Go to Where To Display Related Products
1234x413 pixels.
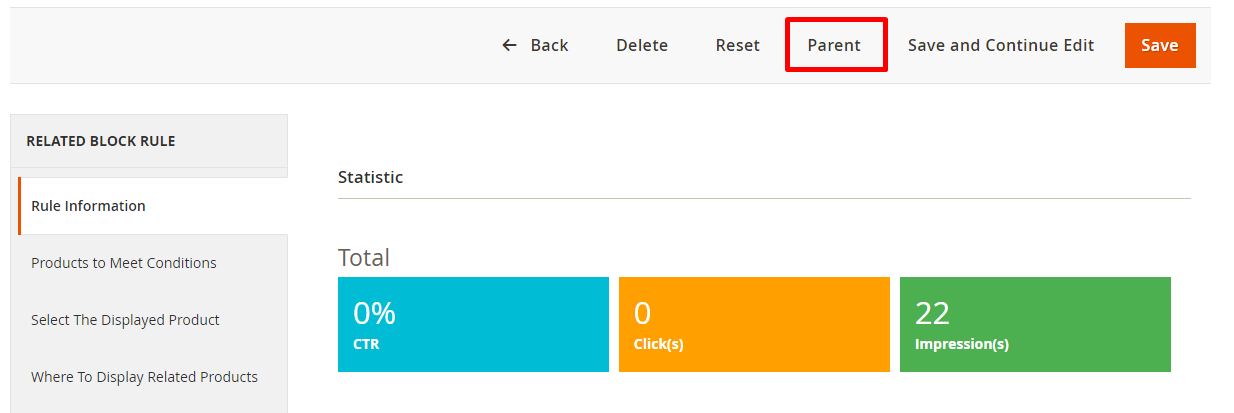pos(144,377)
